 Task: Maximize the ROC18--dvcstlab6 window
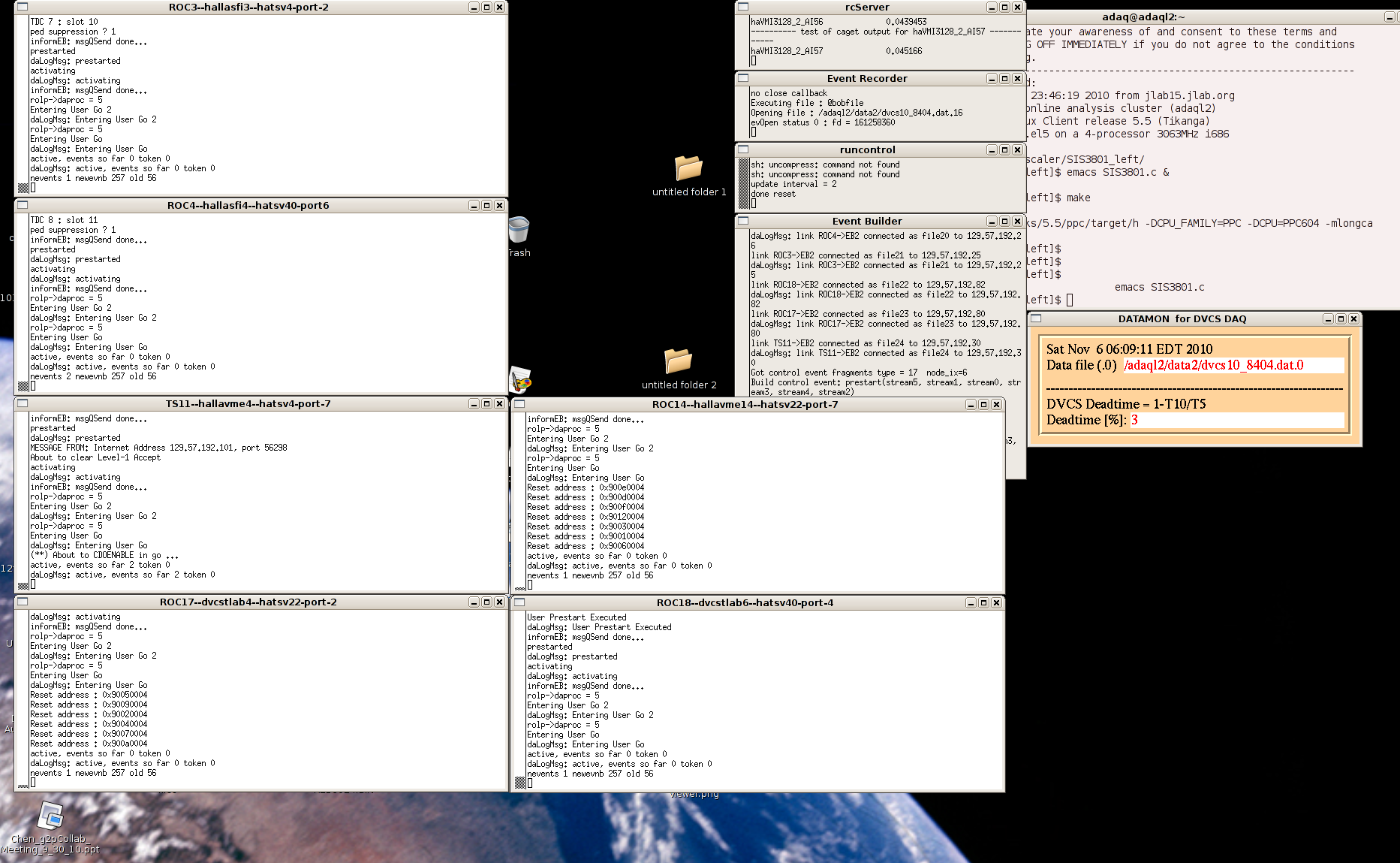(983, 602)
